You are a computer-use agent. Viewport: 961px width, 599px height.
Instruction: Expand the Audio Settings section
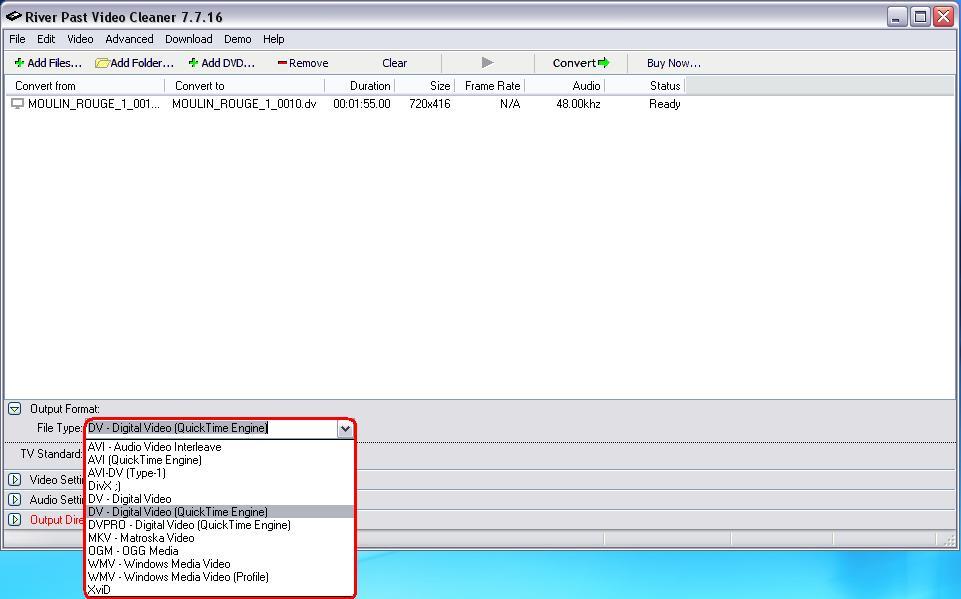(x=15, y=500)
